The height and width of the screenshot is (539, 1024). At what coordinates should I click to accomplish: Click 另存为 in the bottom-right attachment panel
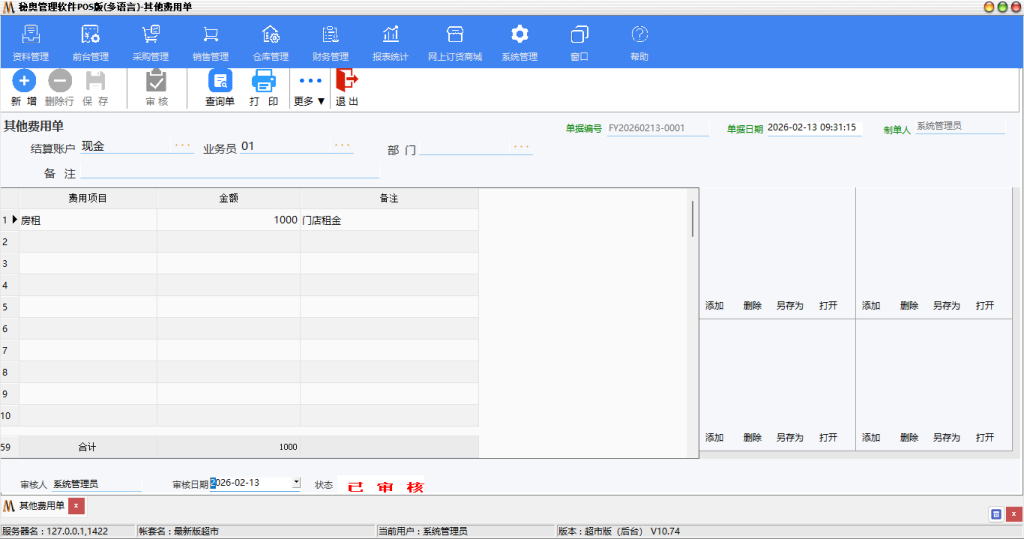pyautogui.click(x=946, y=438)
